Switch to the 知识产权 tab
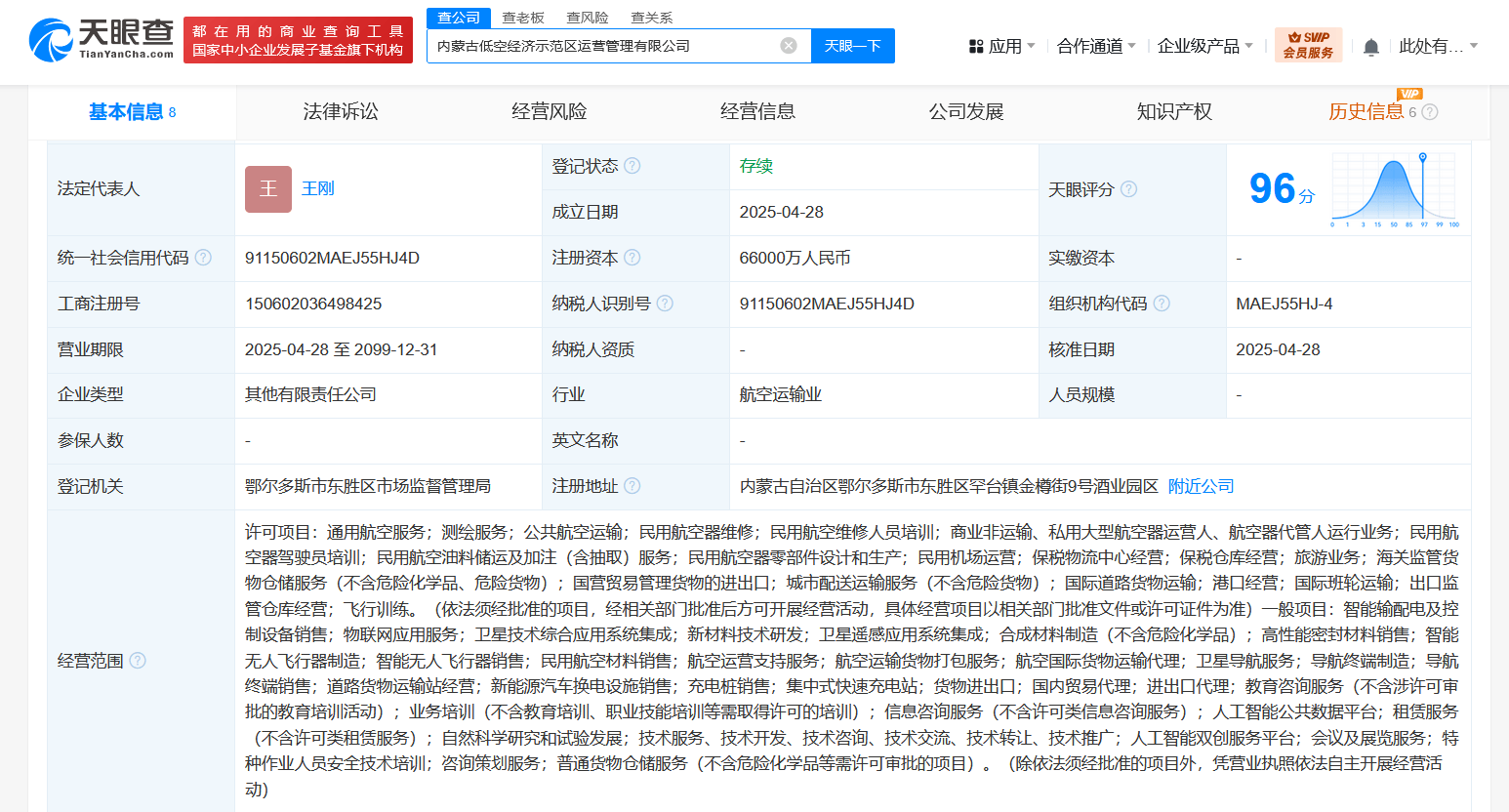1509x812 pixels. (1174, 111)
